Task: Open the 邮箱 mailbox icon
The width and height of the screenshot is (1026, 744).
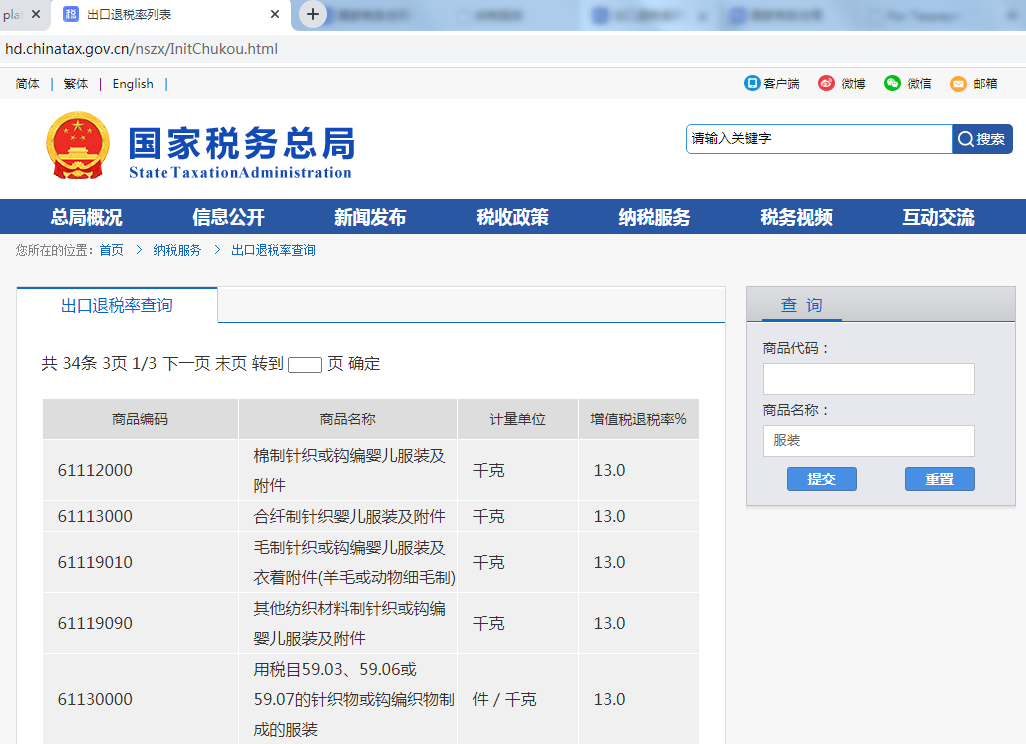Action: click(959, 84)
